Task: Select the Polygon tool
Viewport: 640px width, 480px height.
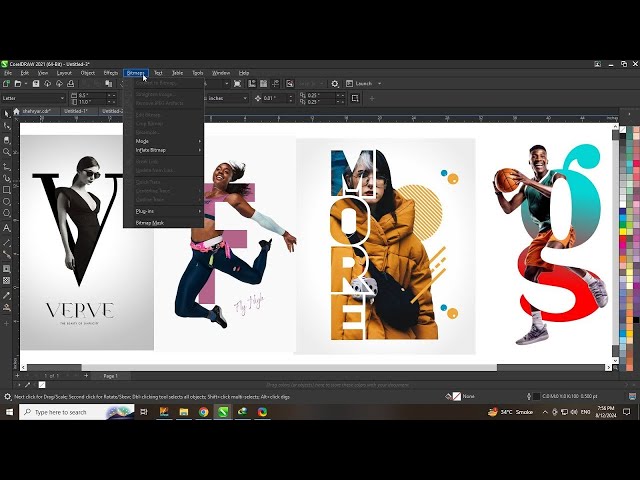Action: click(7, 213)
